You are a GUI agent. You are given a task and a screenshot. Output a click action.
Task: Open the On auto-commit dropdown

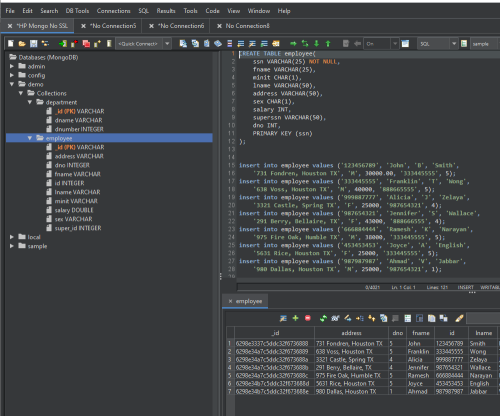tap(395, 44)
